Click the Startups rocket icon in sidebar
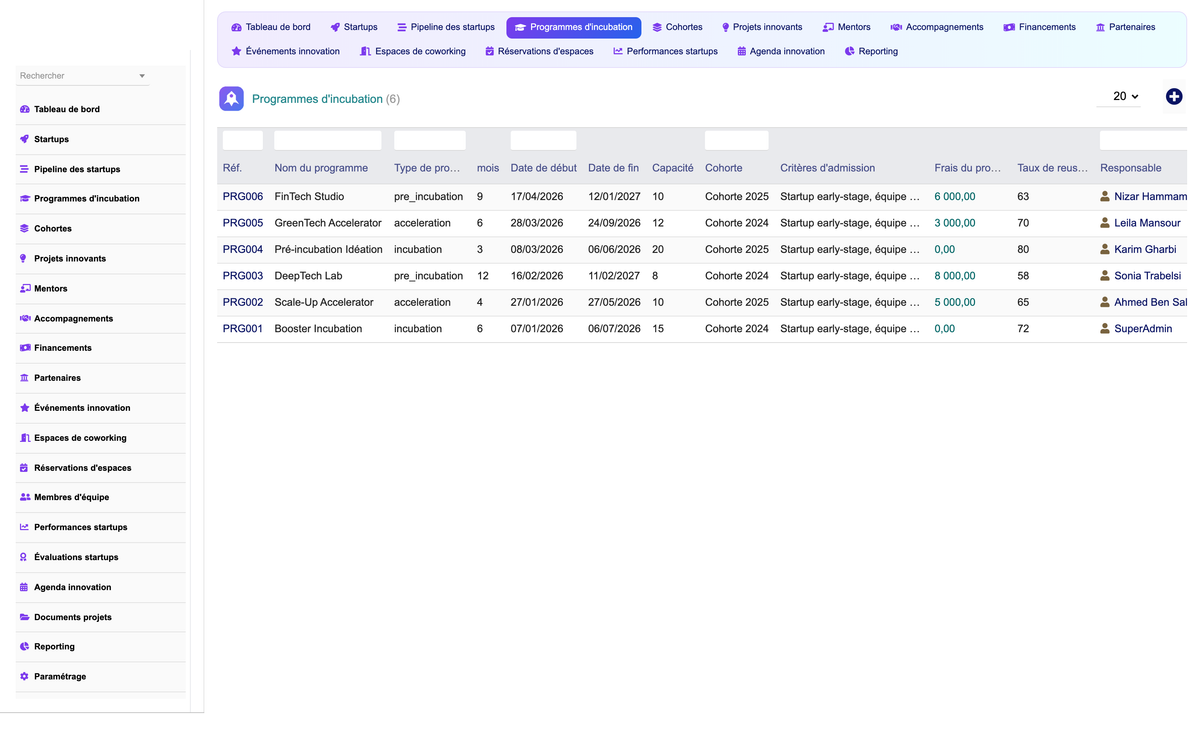 [x=25, y=139]
